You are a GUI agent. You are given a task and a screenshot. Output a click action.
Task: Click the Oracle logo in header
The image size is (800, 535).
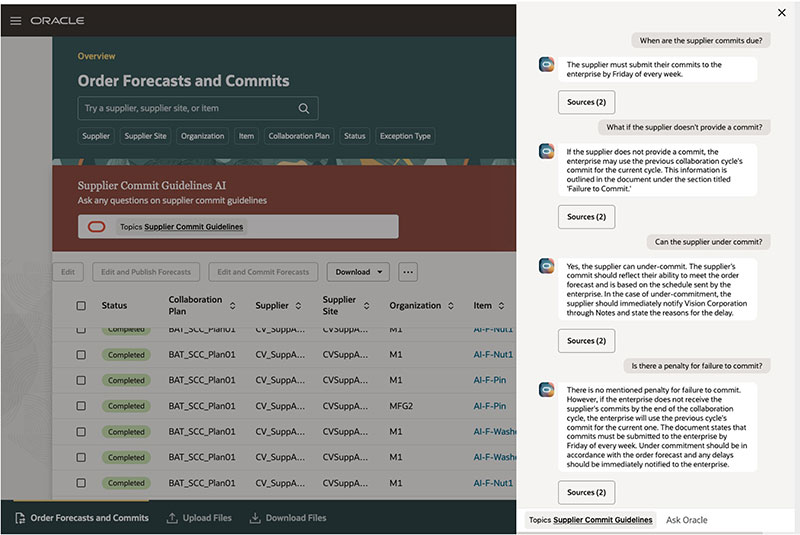coord(57,20)
